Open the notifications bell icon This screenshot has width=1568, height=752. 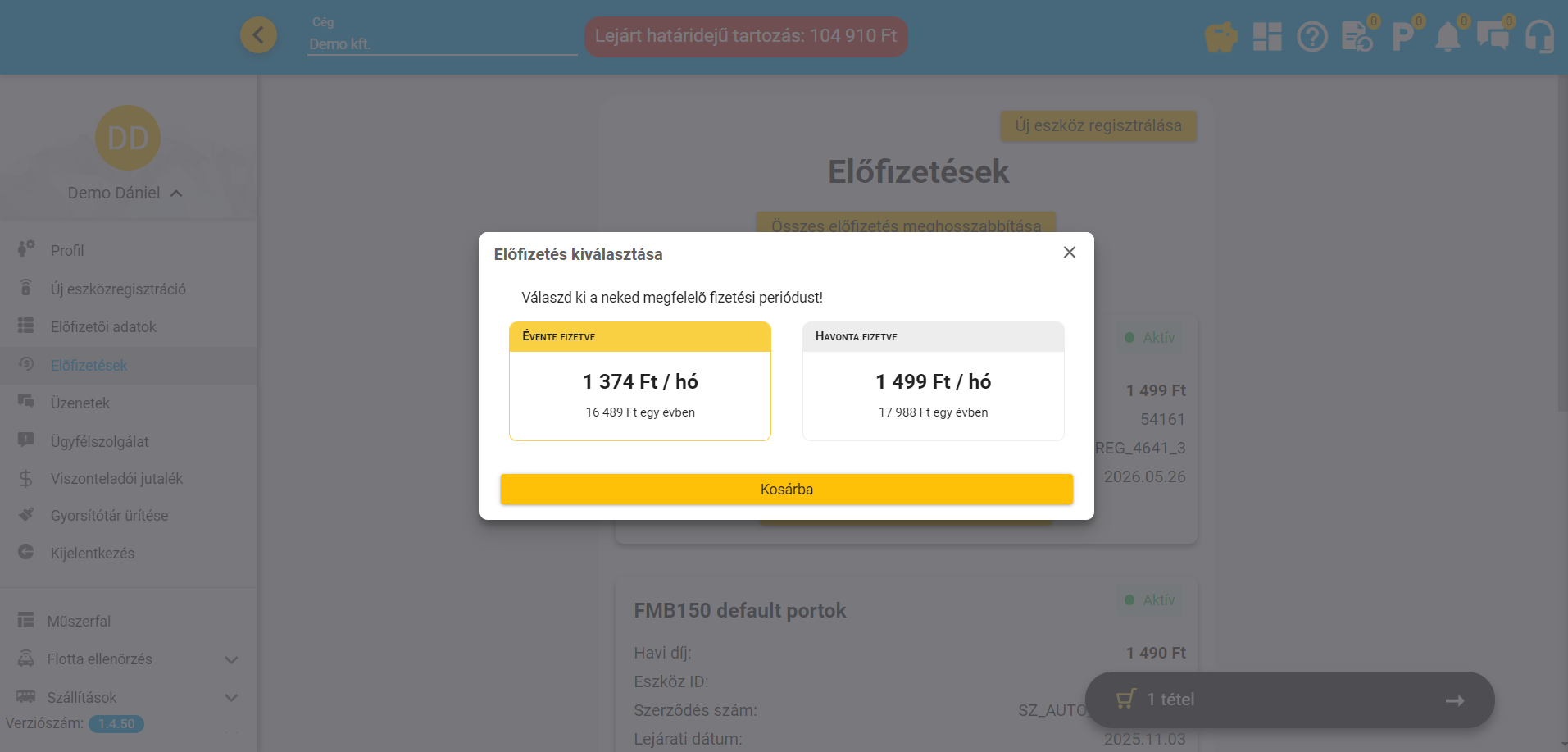tap(1448, 37)
